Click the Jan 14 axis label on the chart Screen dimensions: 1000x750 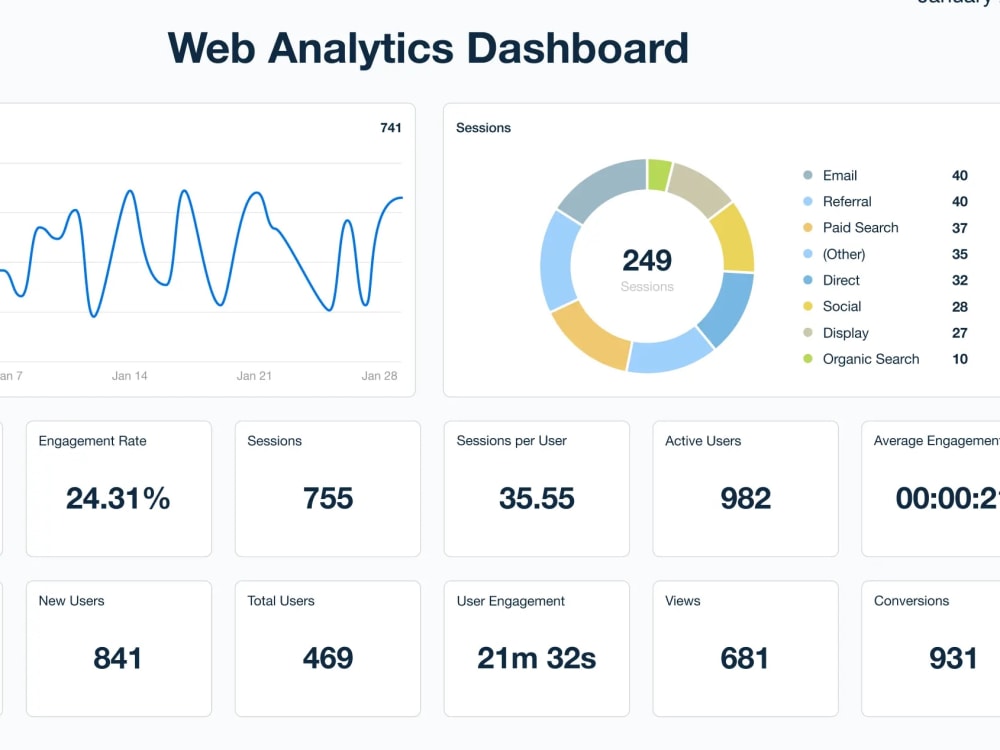(130, 376)
